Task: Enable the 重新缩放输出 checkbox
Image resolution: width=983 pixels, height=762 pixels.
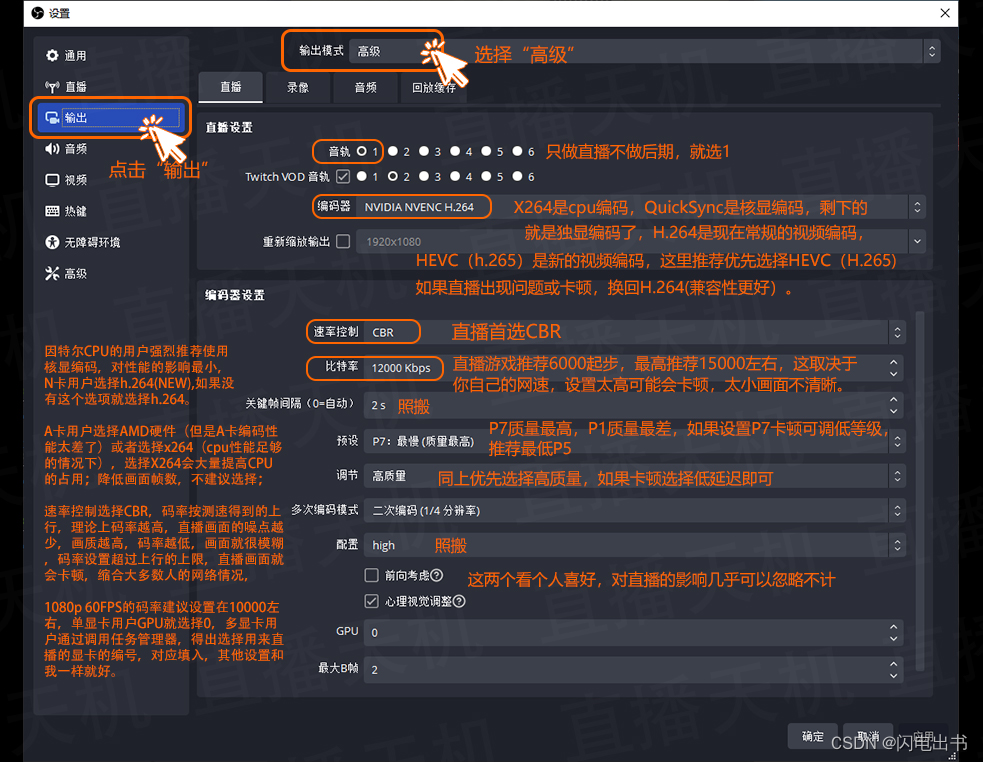Action: [343, 241]
